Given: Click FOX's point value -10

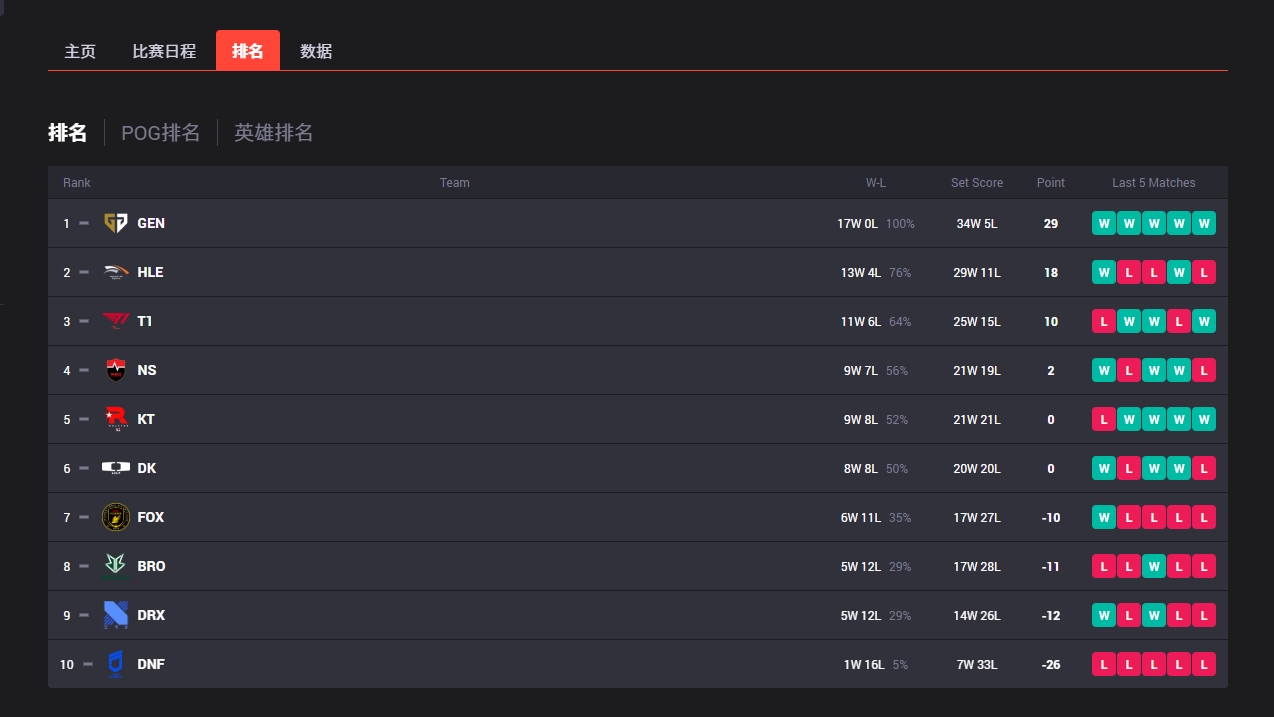Looking at the screenshot, I should (x=1051, y=518).
